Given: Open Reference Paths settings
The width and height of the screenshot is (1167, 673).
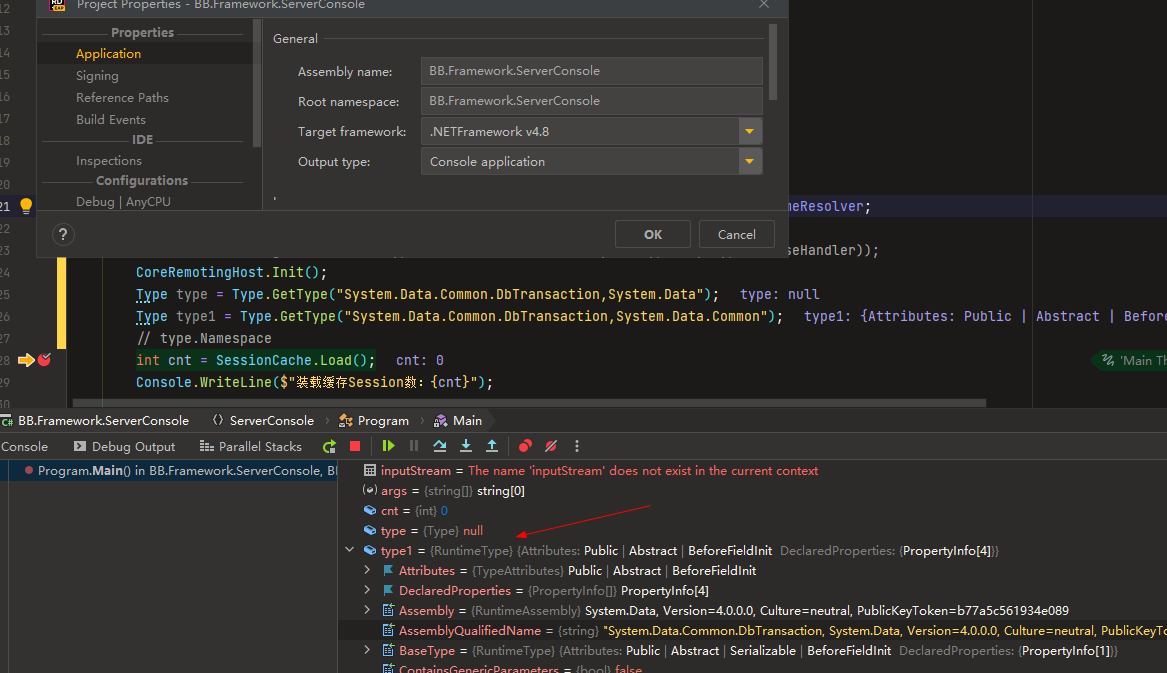Looking at the screenshot, I should pyautogui.click(x=122, y=98).
